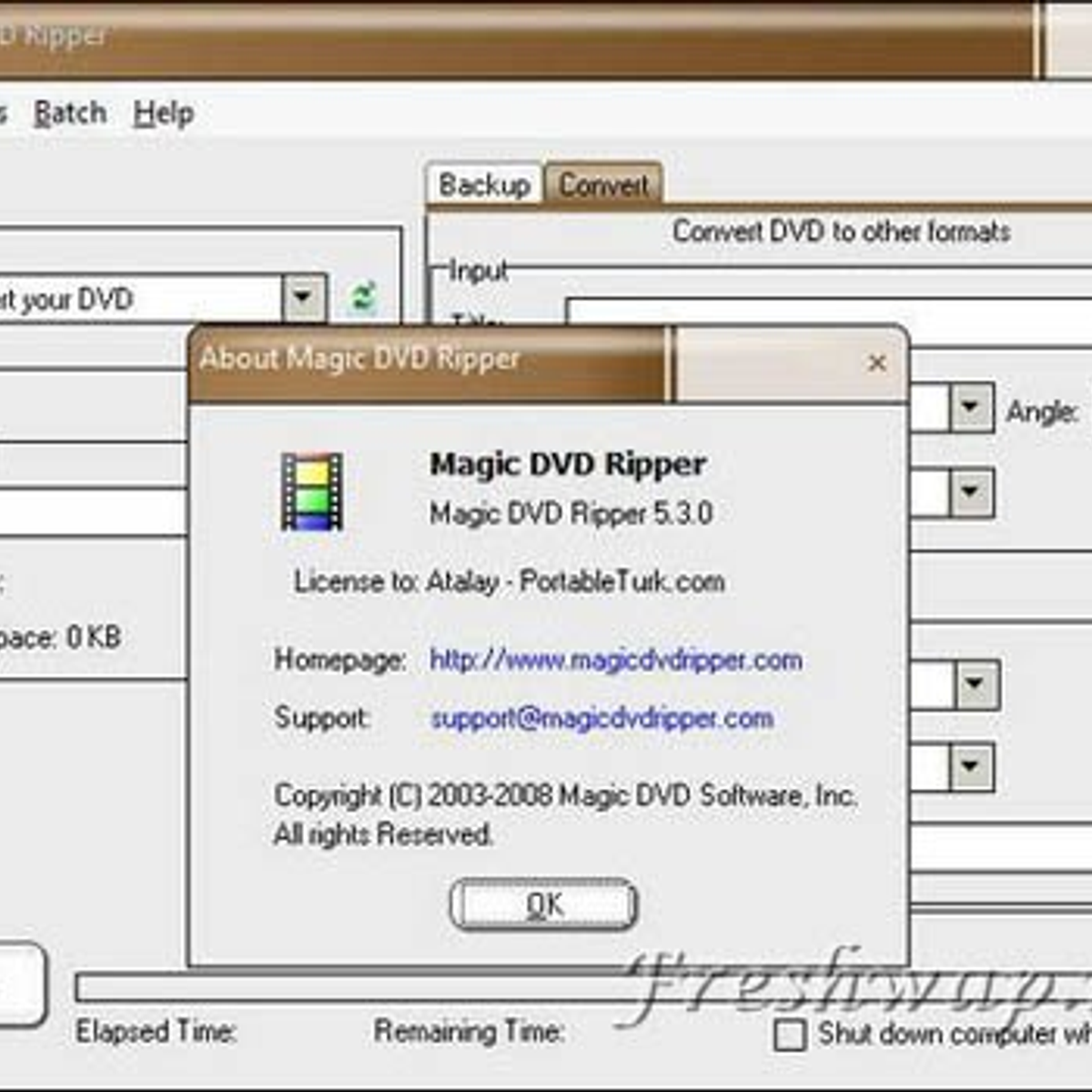Expand the second dropdown under the Input section

click(971, 492)
